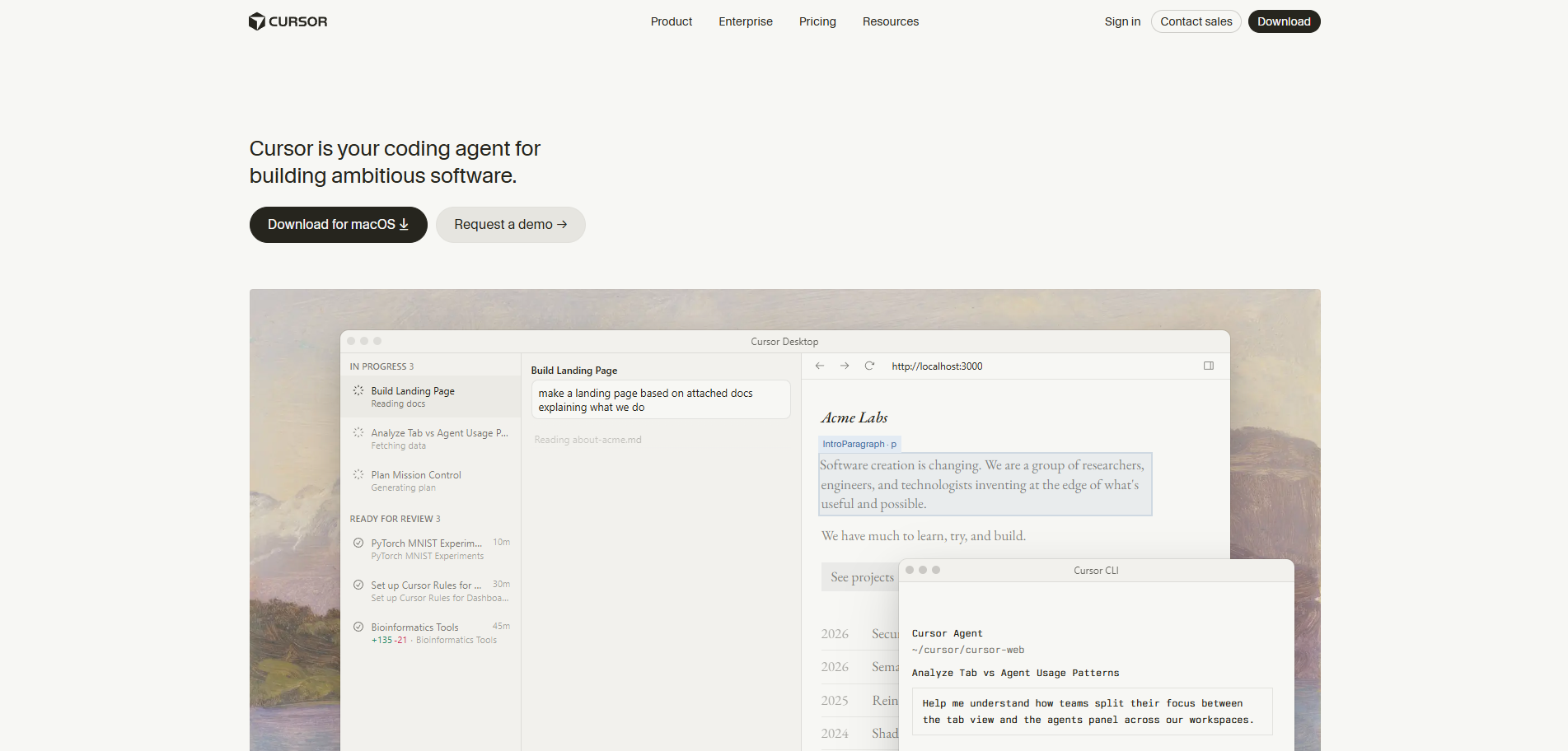Click the Build Landing Page chat heading
Image resolution: width=1568 pixels, height=751 pixels.
(573, 371)
